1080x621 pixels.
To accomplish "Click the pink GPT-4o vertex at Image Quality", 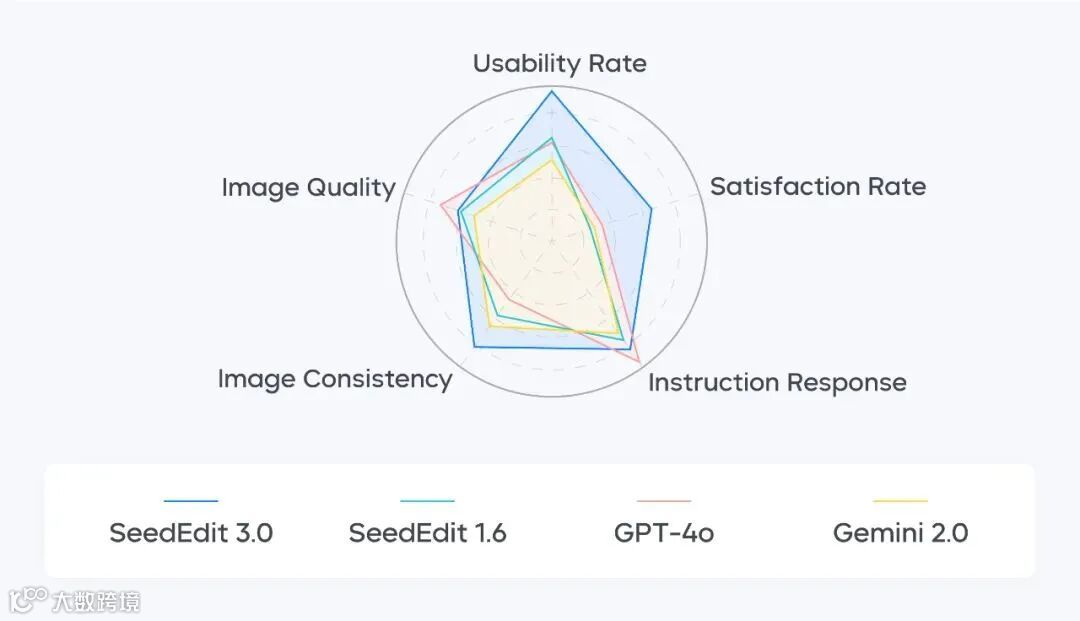I will coord(441,205).
